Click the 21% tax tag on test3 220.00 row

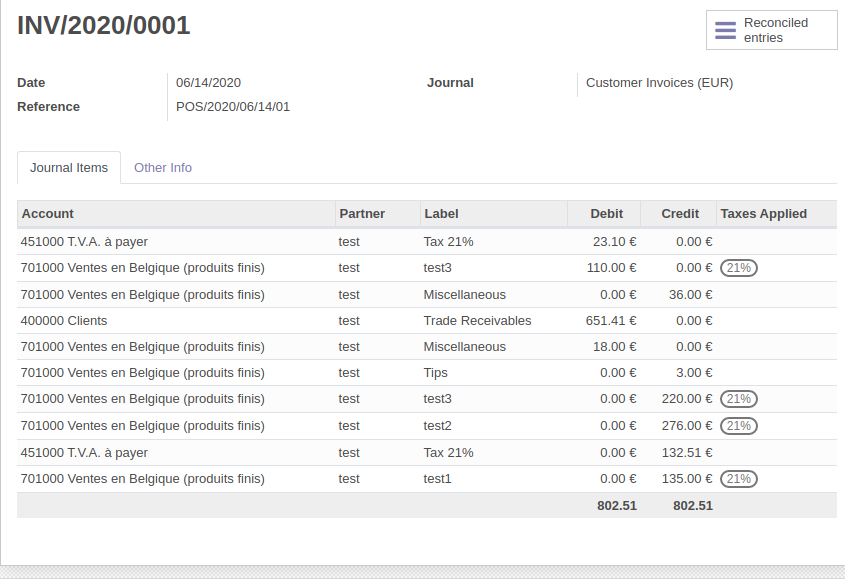point(739,399)
